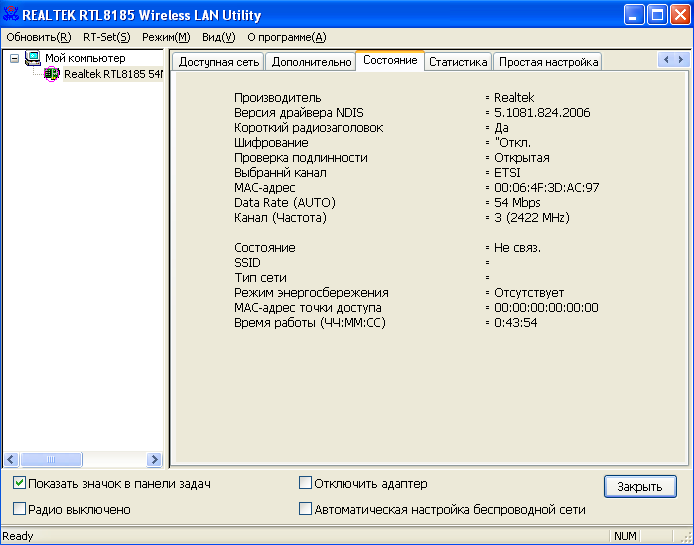694x545 pixels.
Task: Click the tree panel horizontal scrollbar thumb
Action: 52,459
